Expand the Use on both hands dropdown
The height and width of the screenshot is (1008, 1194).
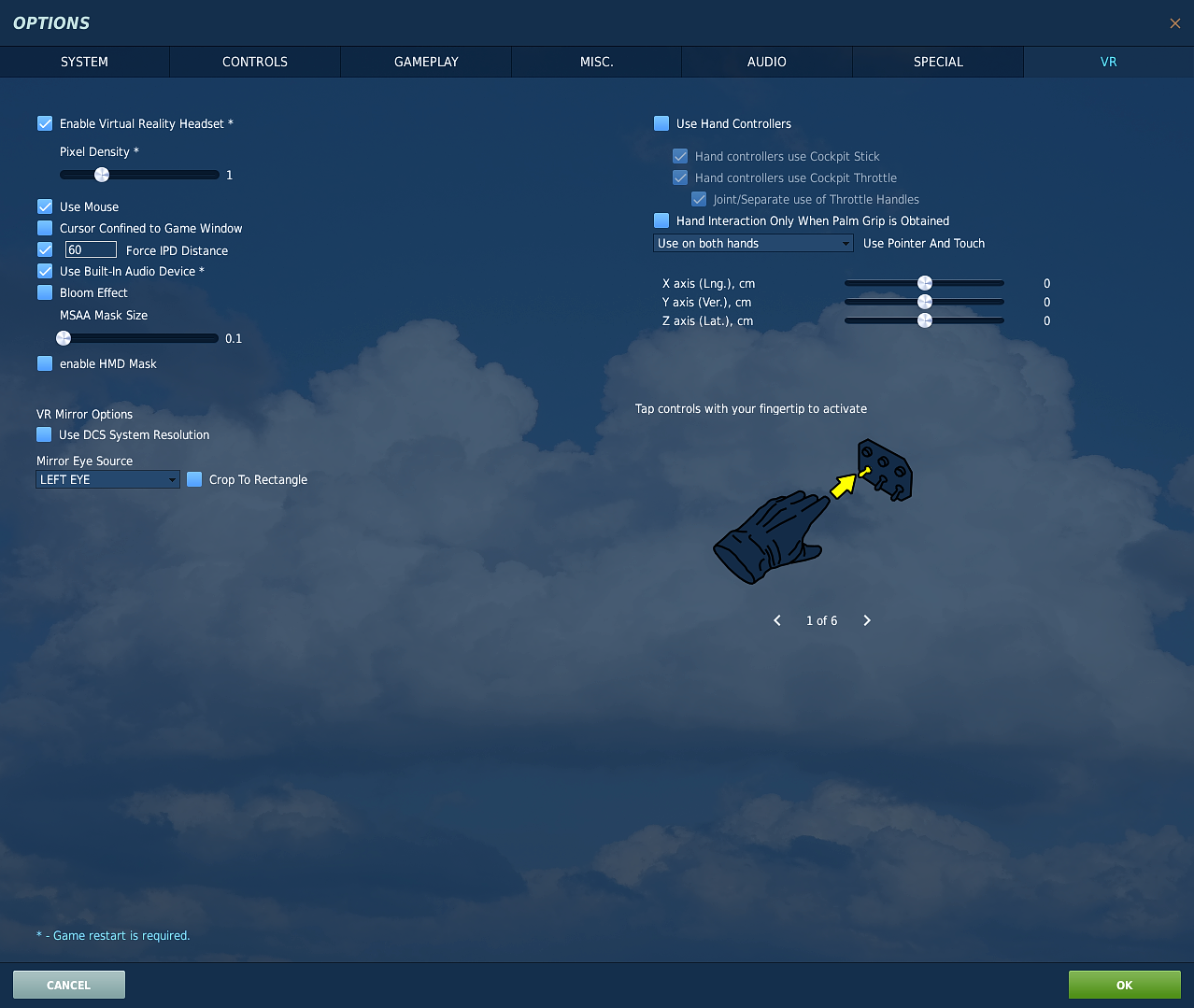click(x=753, y=243)
